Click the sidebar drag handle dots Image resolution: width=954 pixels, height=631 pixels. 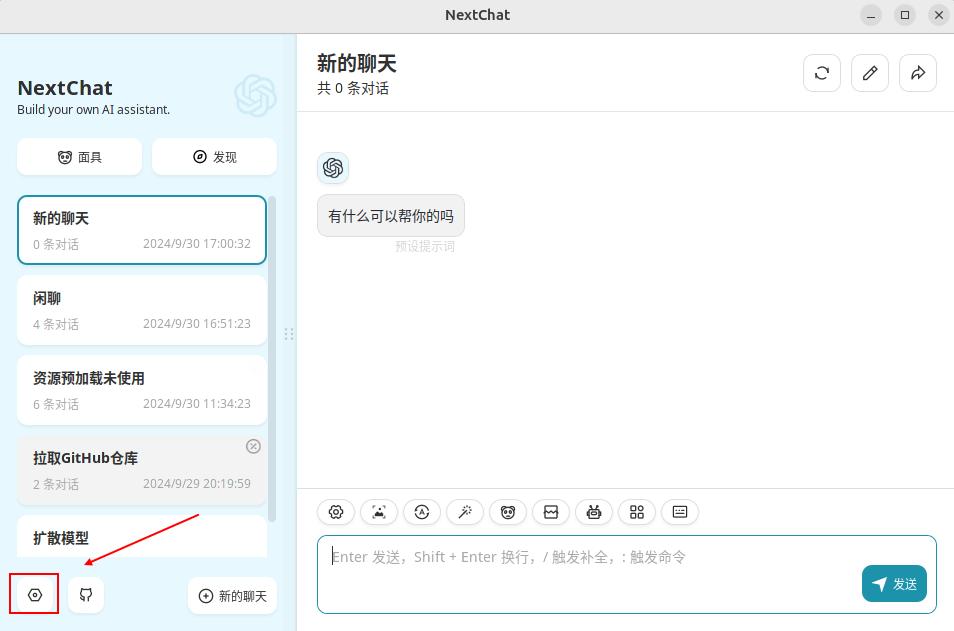(x=289, y=334)
